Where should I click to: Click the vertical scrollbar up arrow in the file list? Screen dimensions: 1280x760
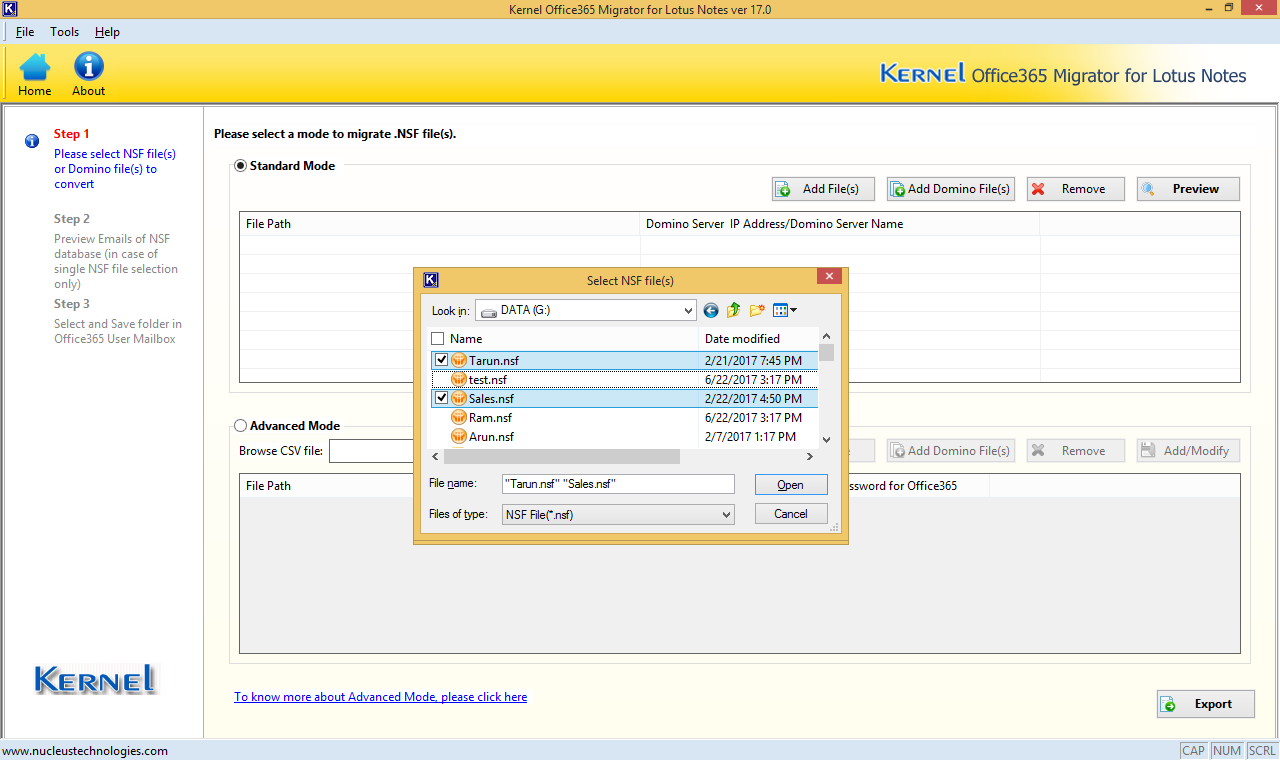click(x=826, y=337)
